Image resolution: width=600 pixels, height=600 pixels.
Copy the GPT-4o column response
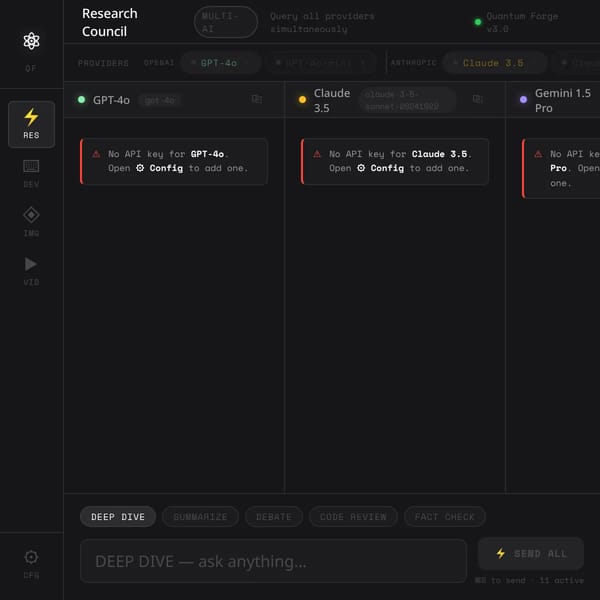click(257, 99)
